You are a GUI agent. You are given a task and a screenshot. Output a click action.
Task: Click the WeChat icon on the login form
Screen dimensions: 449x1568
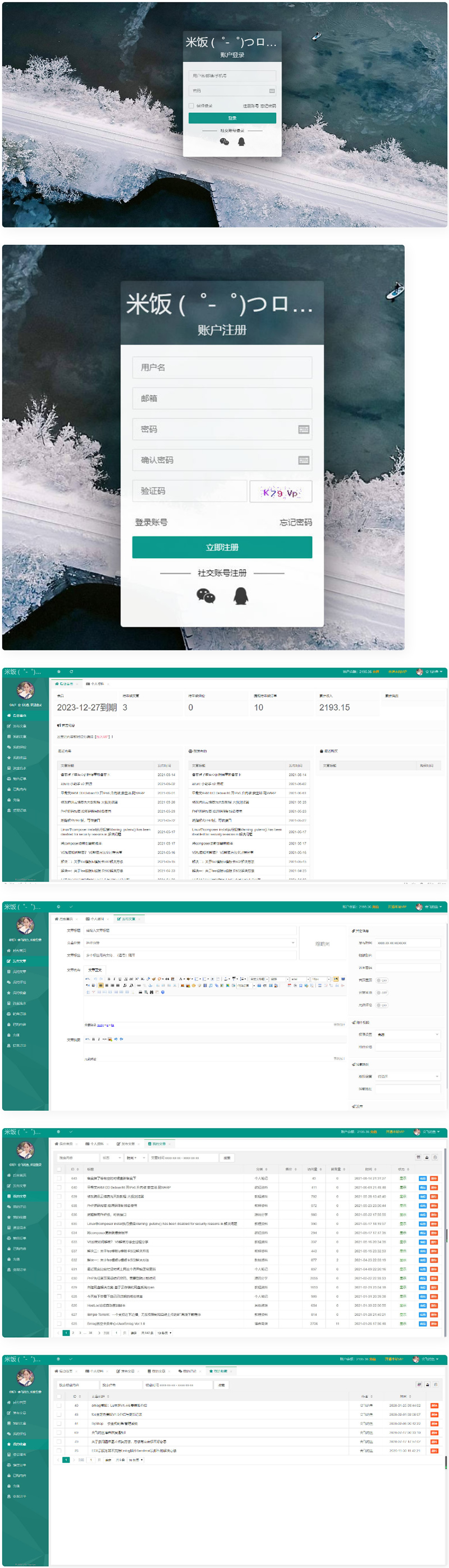point(224,142)
